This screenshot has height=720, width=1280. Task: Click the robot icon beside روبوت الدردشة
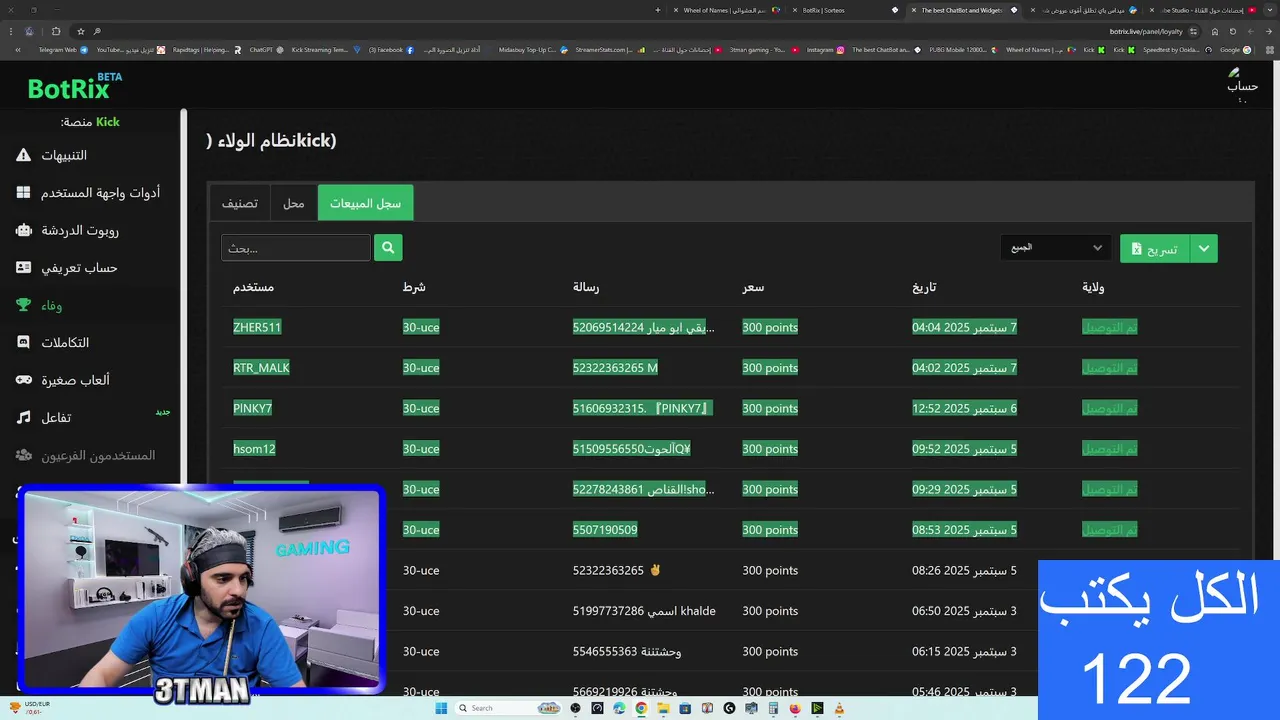[x=24, y=230]
